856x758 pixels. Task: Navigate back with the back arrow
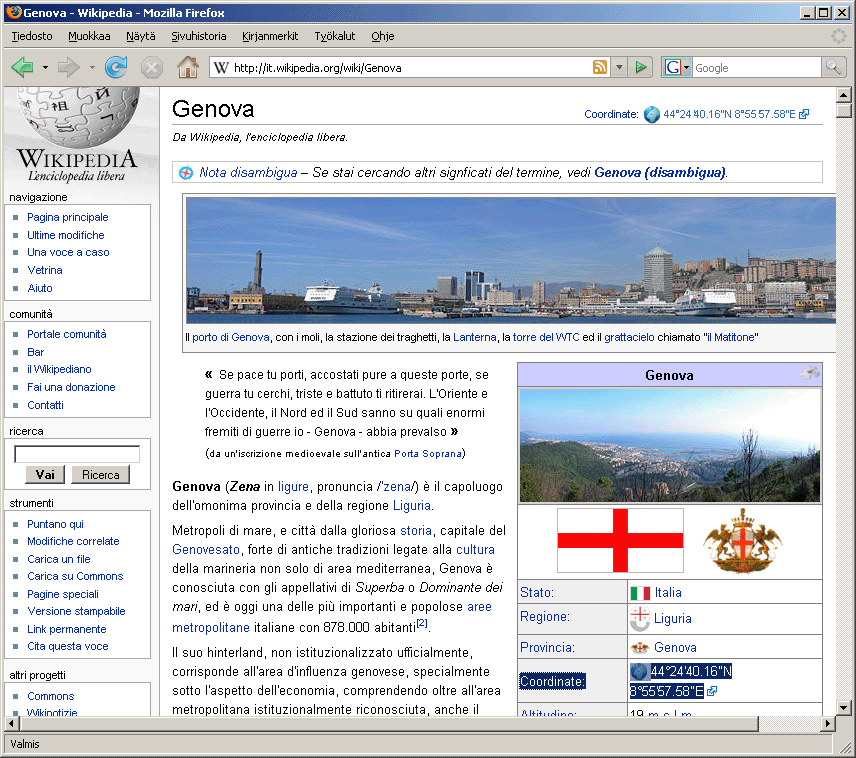(21, 67)
